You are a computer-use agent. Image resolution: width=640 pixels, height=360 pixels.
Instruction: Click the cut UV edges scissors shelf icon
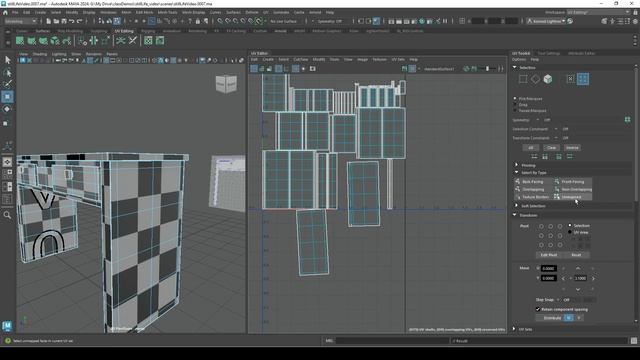[x=133, y=40]
